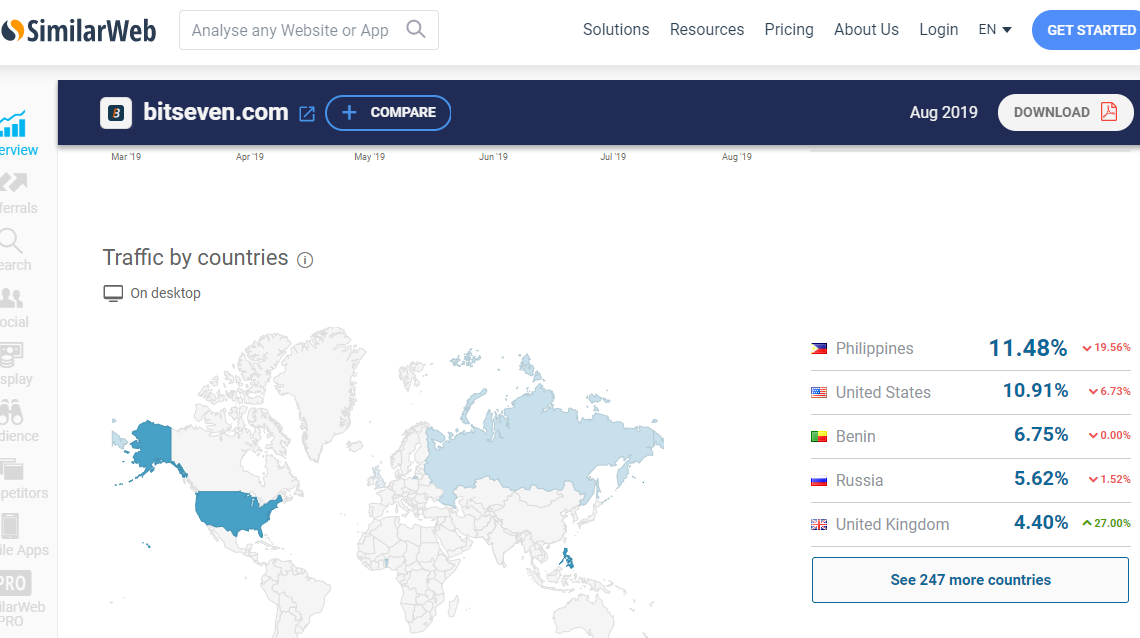
Task: Click the Login link
Action: 939,30
